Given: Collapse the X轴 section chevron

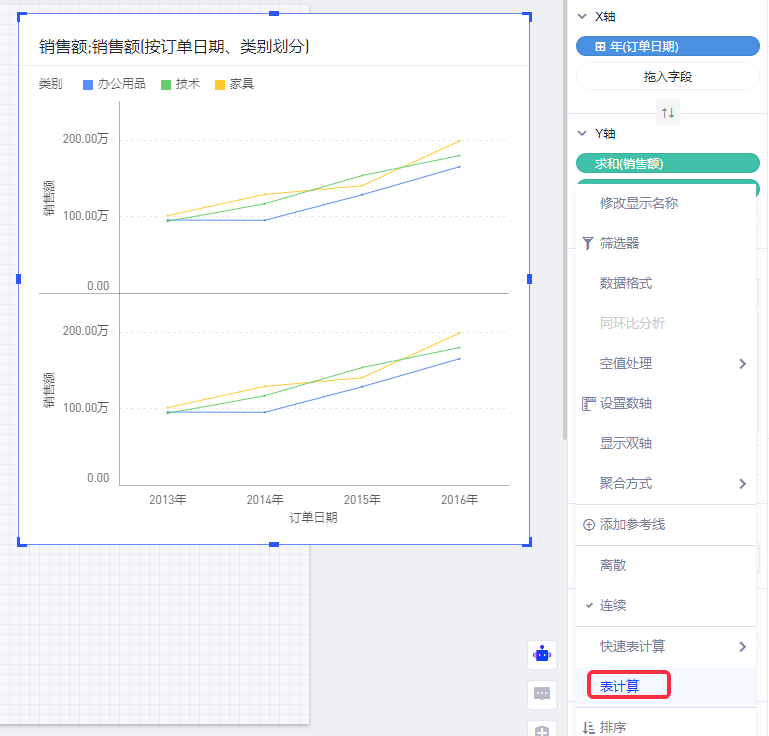Looking at the screenshot, I should (583, 17).
